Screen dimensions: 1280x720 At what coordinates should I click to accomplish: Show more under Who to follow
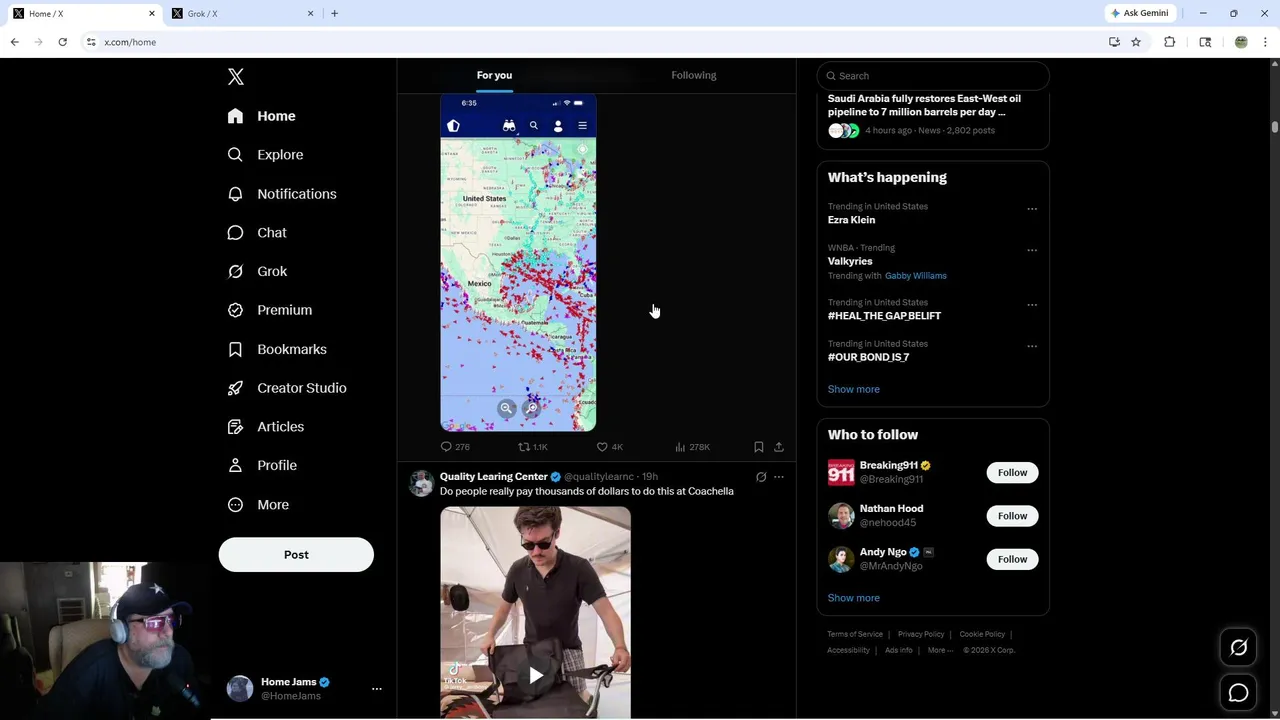853,598
